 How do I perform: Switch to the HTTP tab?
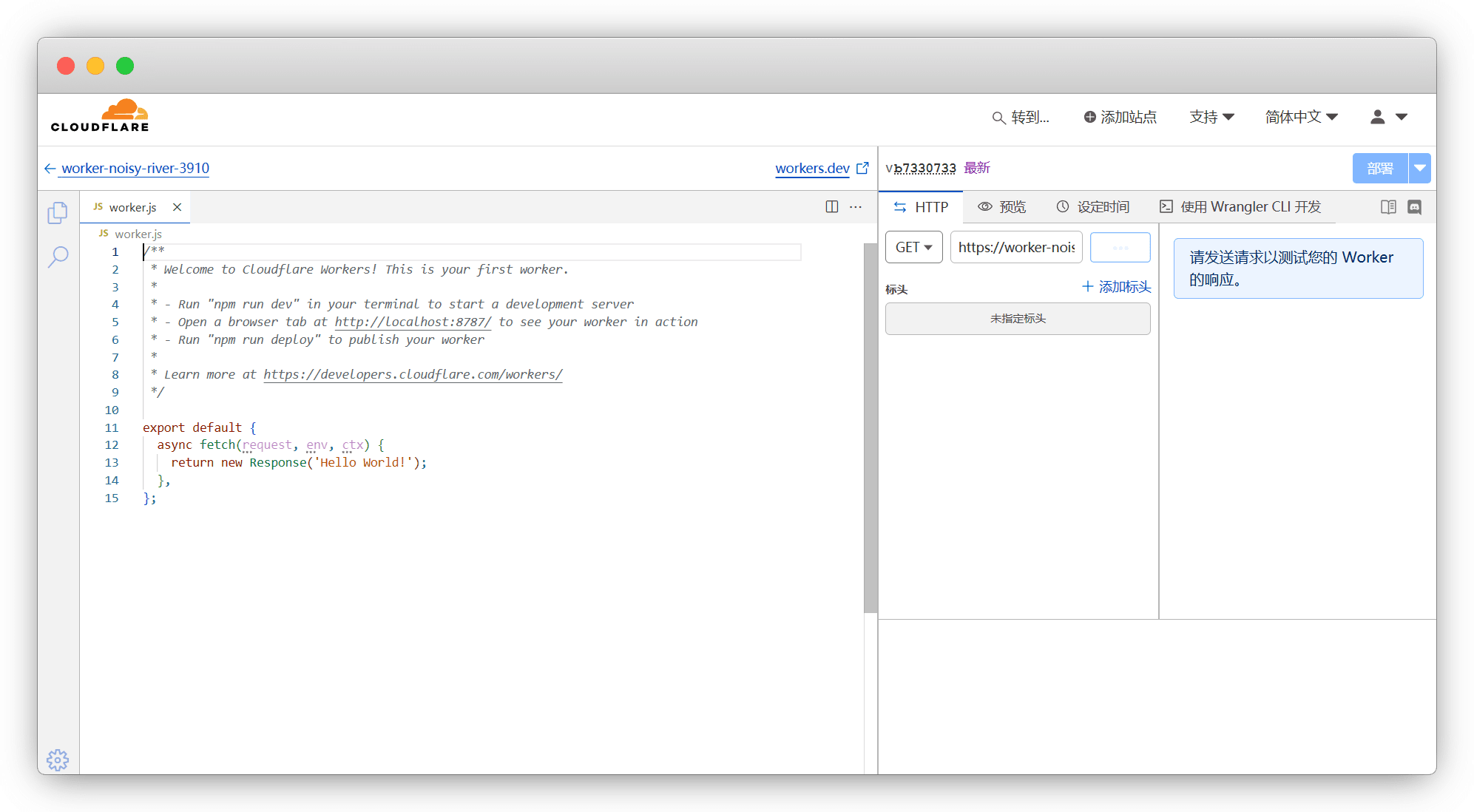click(921, 207)
